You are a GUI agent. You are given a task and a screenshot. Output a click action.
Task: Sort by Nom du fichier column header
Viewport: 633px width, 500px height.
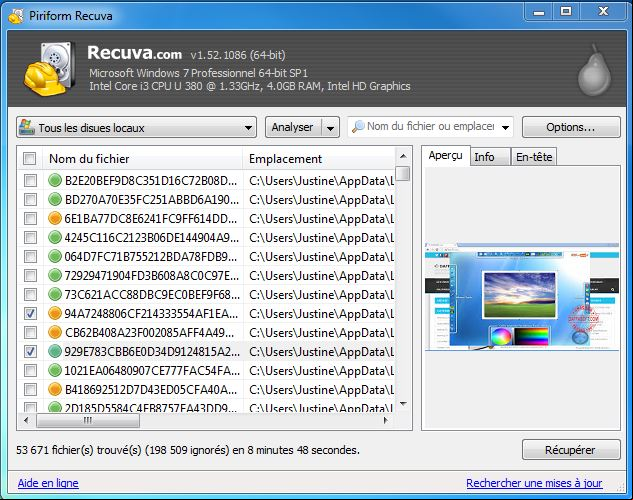click(x=143, y=159)
